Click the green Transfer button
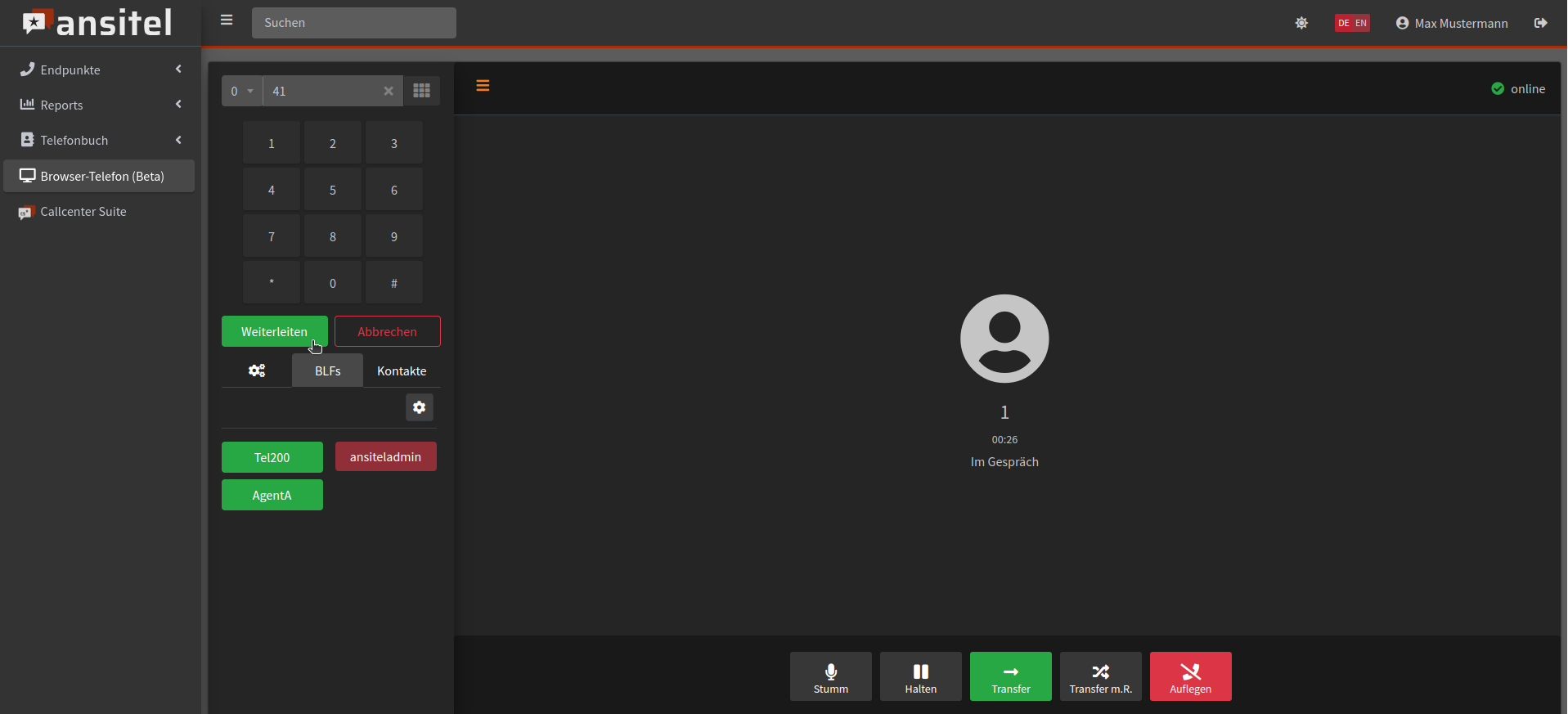1568x714 pixels. 1010,676
